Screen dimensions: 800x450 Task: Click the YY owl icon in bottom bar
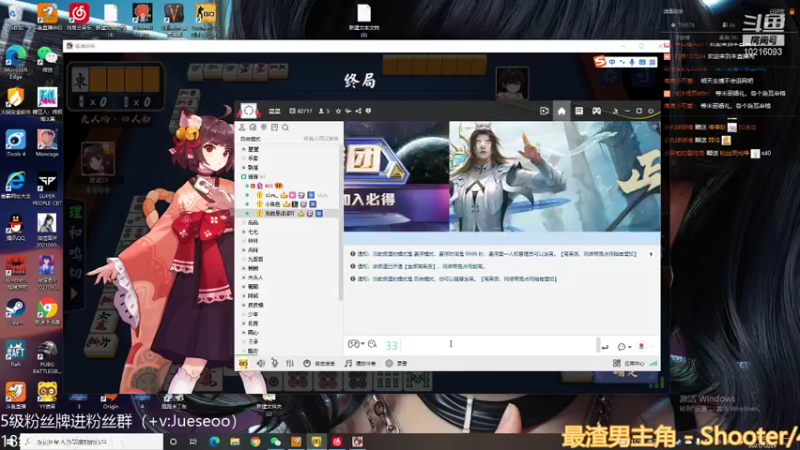(x=243, y=363)
